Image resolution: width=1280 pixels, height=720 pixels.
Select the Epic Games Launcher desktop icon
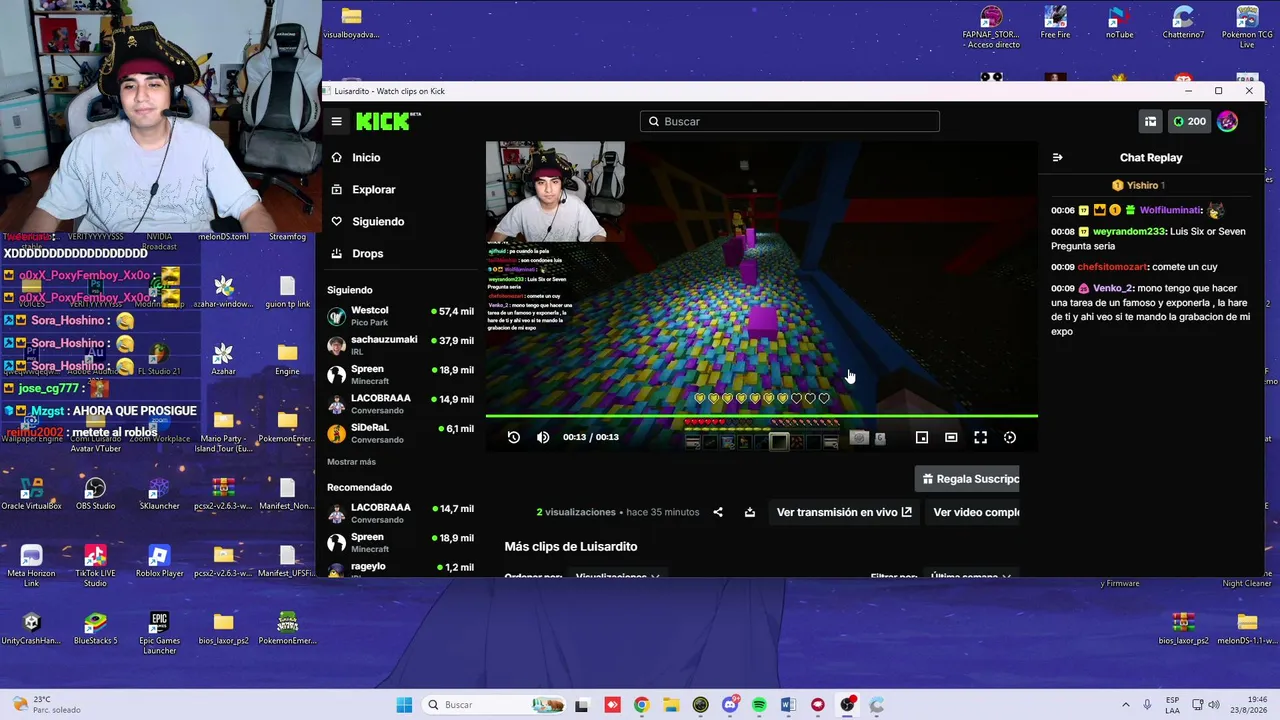click(159, 632)
